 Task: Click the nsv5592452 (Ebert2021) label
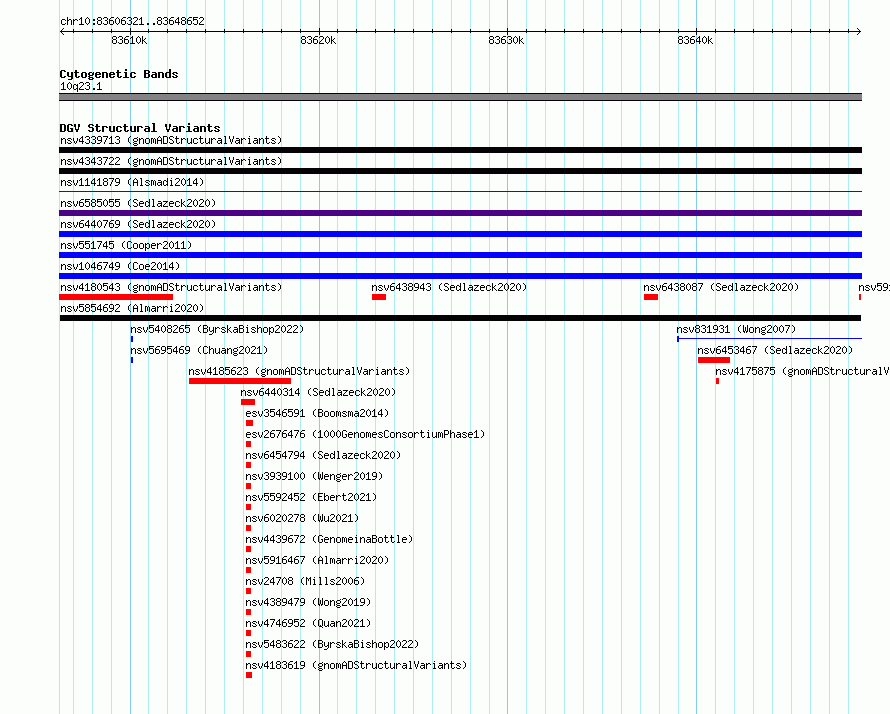311,497
